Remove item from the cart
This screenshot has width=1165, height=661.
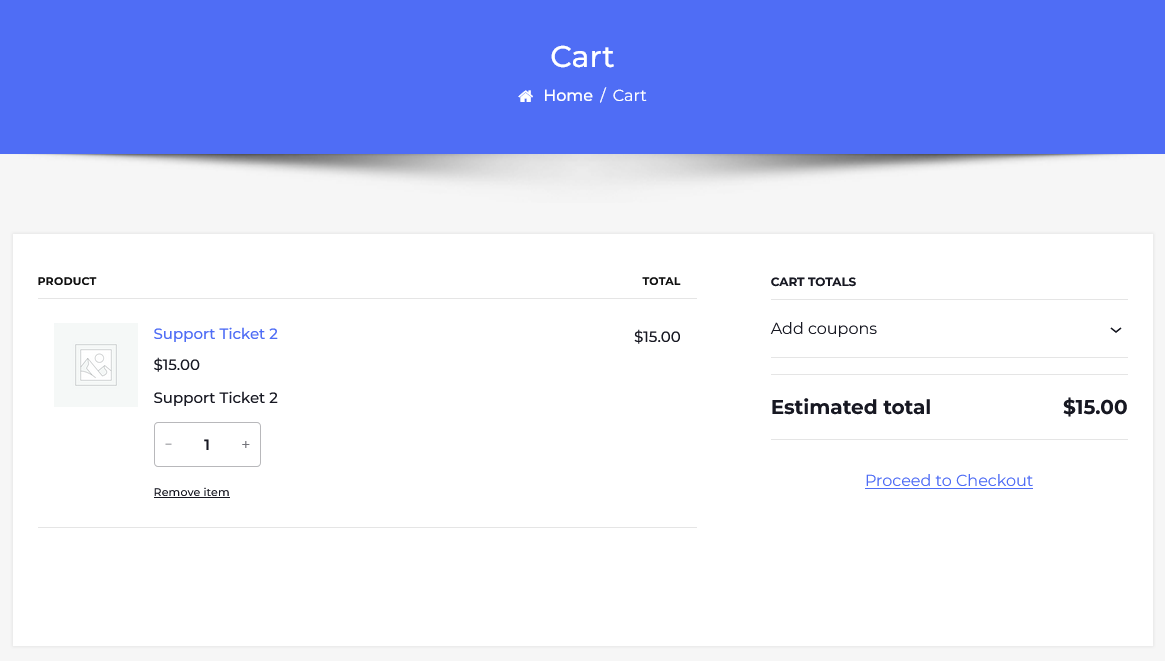click(191, 492)
